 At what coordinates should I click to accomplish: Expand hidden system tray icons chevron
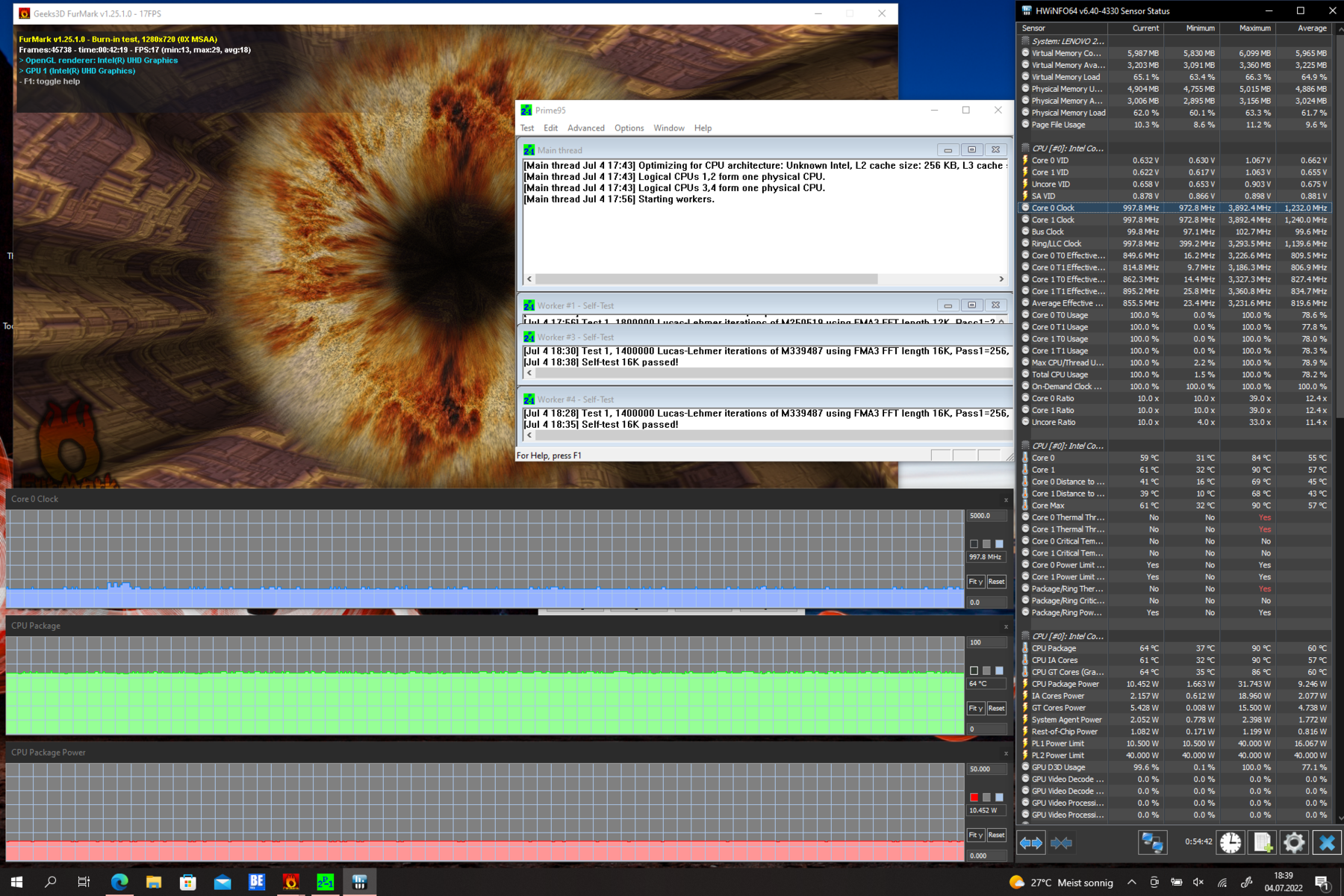pyautogui.click(x=1132, y=883)
